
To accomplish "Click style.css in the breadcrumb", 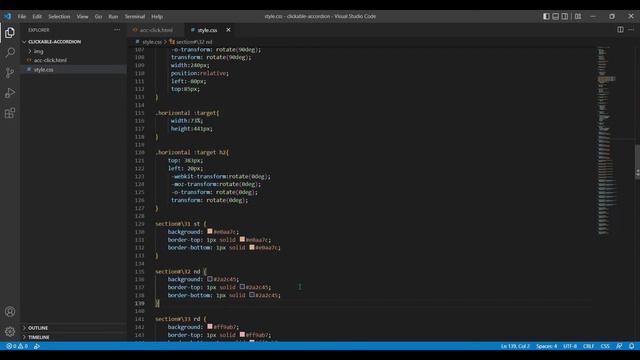I will [152, 42].
